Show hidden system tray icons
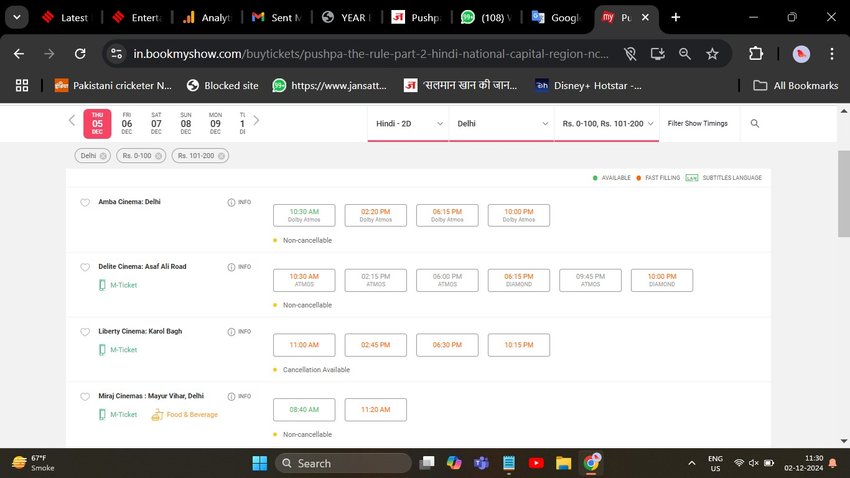The height and width of the screenshot is (478, 850). point(692,463)
